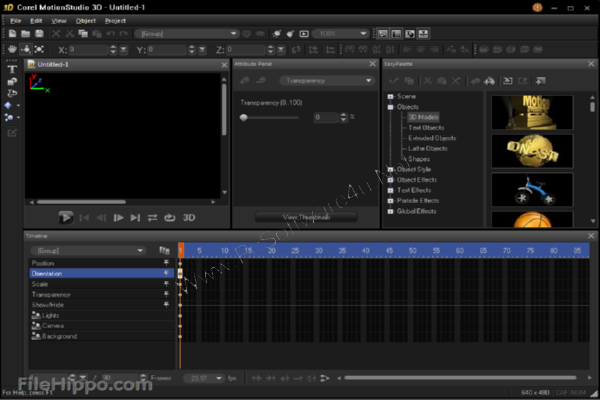This screenshot has height=400, width=600.
Task: Expand the Particle Effects tree node
Action: (390, 201)
